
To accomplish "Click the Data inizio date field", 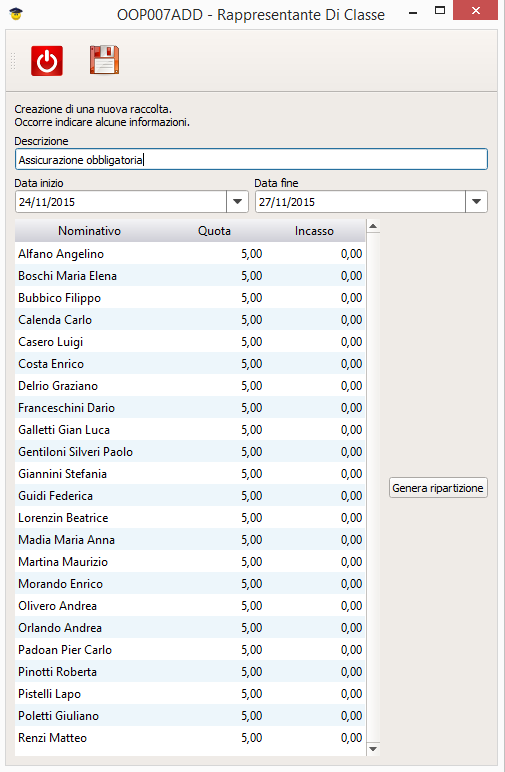I will point(121,202).
